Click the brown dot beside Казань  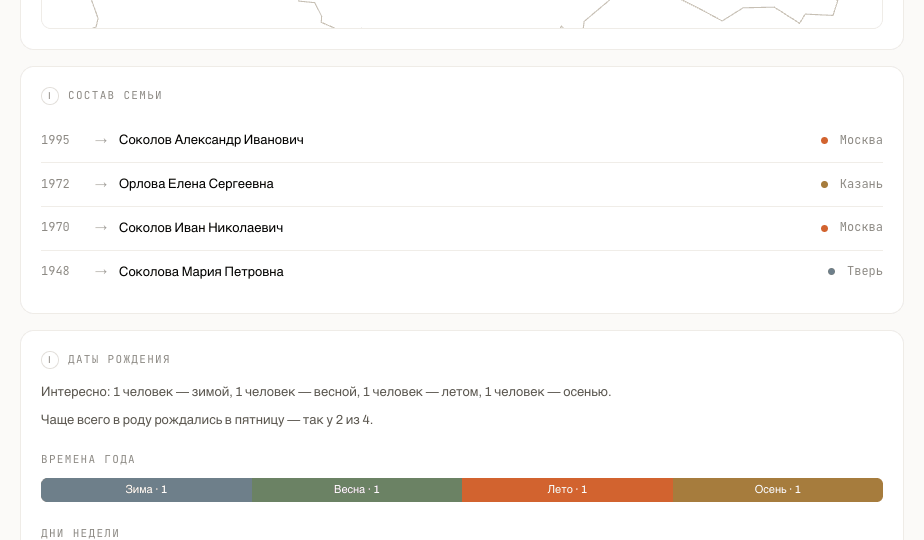pyautogui.click(x=824, y=185)
